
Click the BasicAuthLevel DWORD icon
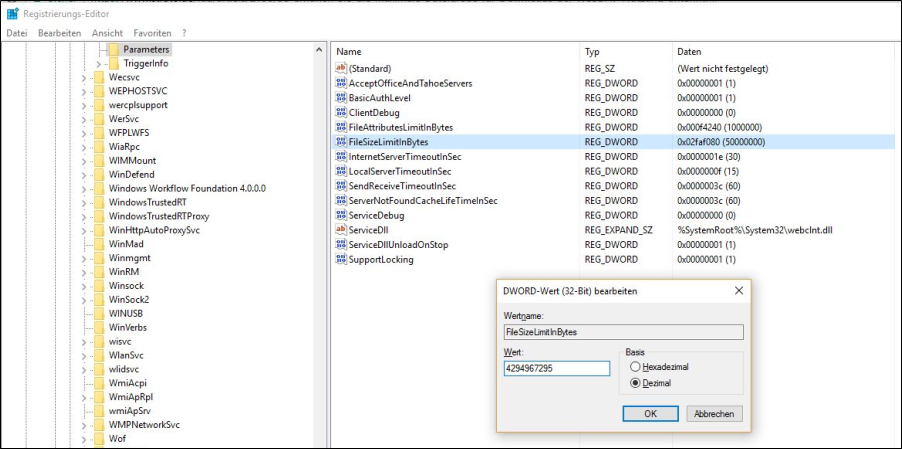(x=341, y=98)
